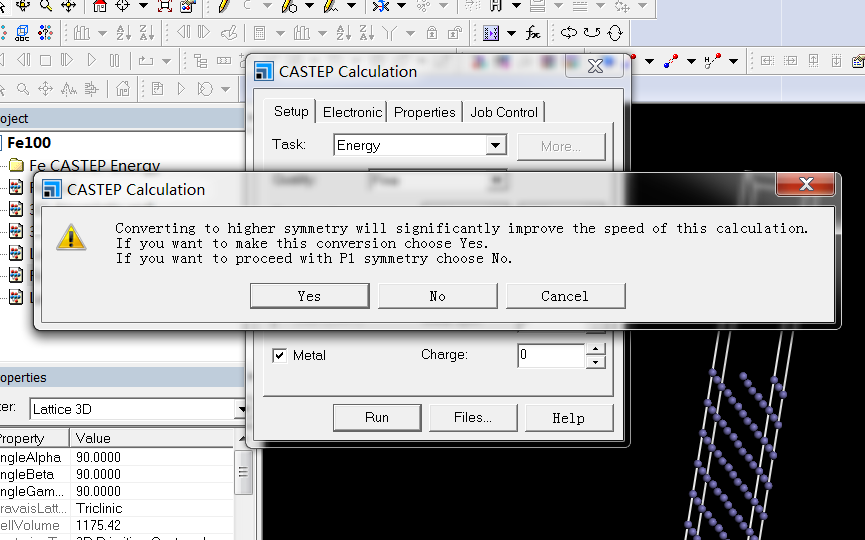
Task: Click the animation Stop square icon
Action: [x=45, y=60]
